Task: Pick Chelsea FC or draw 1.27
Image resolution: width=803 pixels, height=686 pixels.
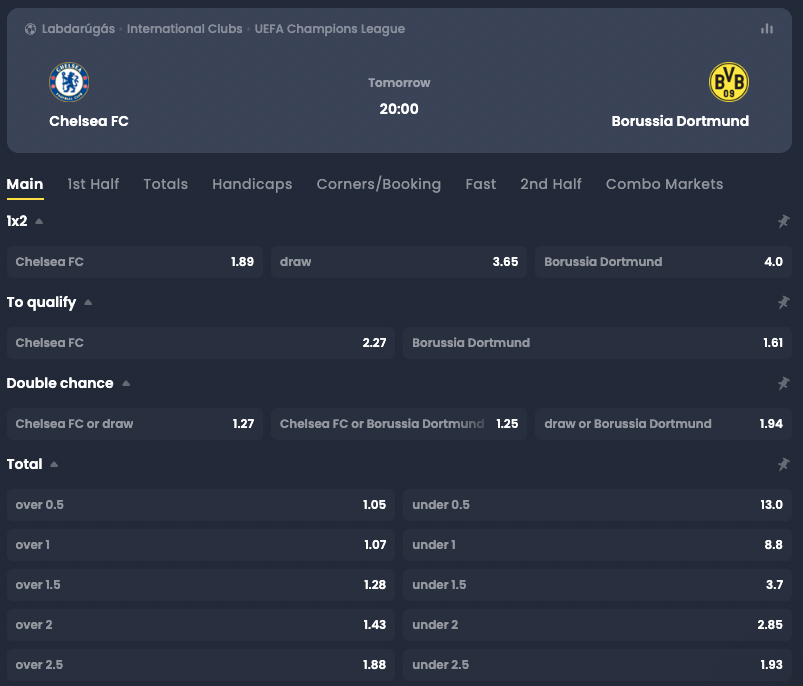Action: pyautogui.click(x=135, y=424)
